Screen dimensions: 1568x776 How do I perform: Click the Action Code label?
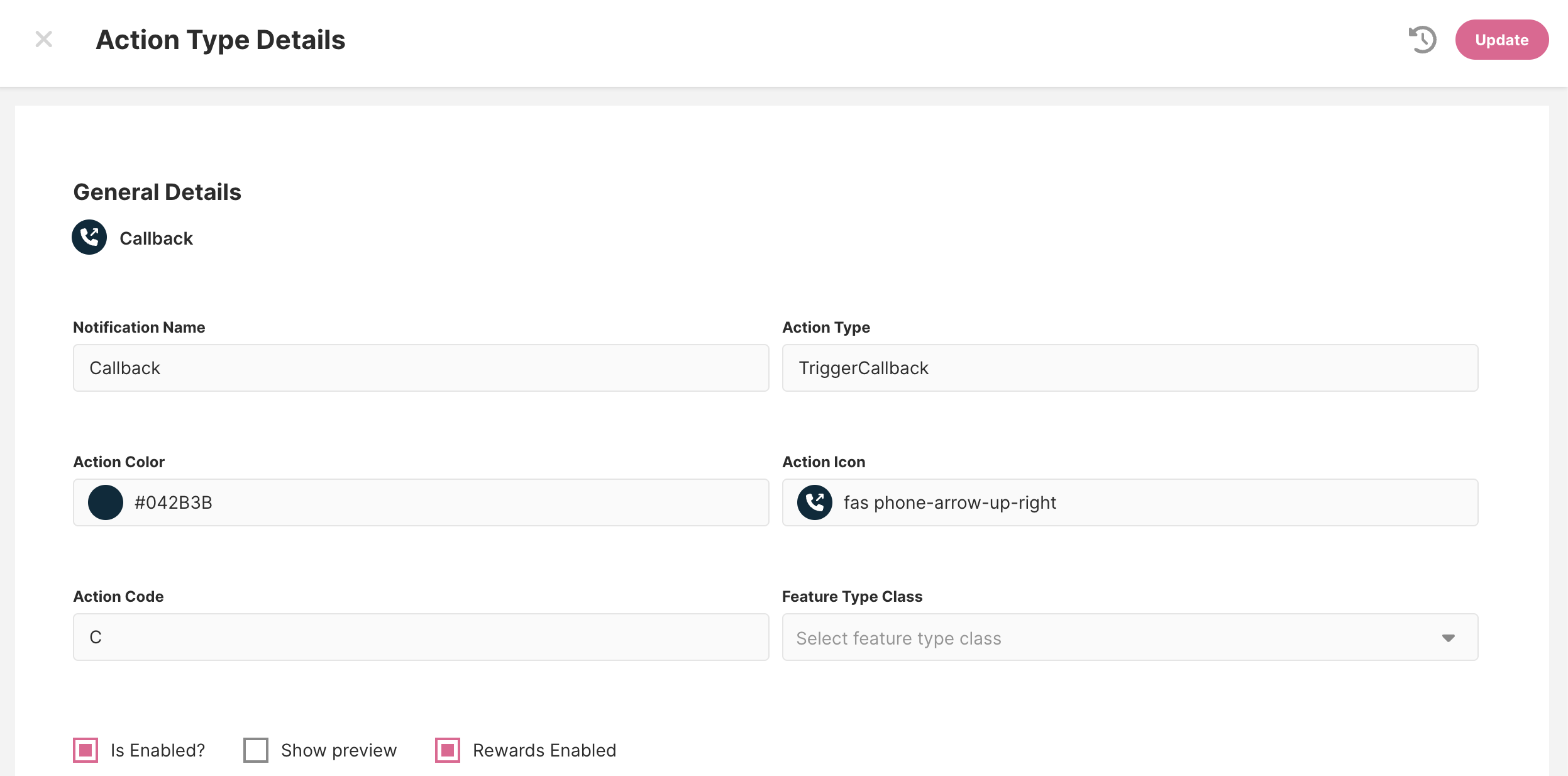pos(118,596)
